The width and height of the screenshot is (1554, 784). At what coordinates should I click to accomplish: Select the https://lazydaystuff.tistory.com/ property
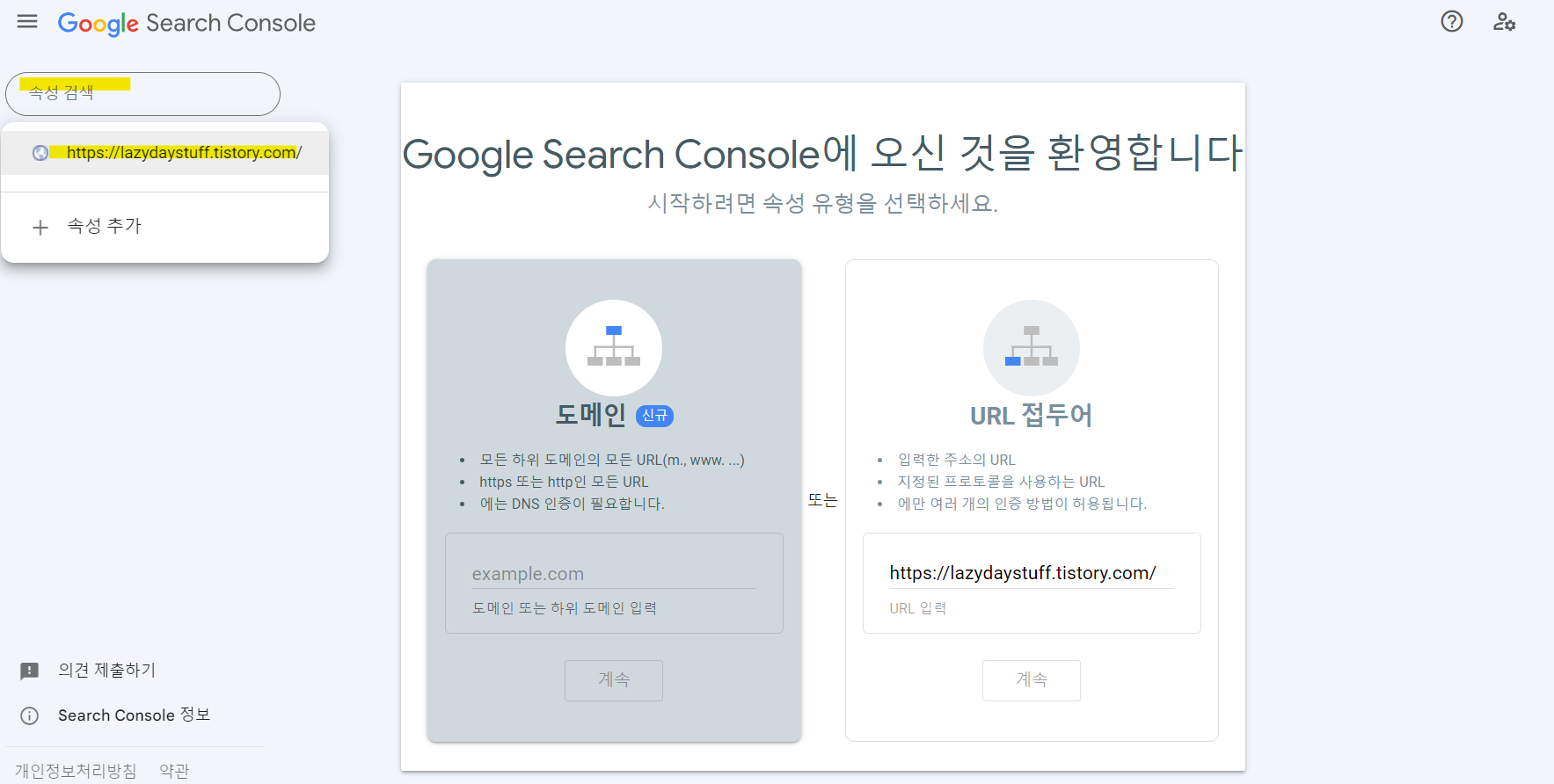click(165, 153)
